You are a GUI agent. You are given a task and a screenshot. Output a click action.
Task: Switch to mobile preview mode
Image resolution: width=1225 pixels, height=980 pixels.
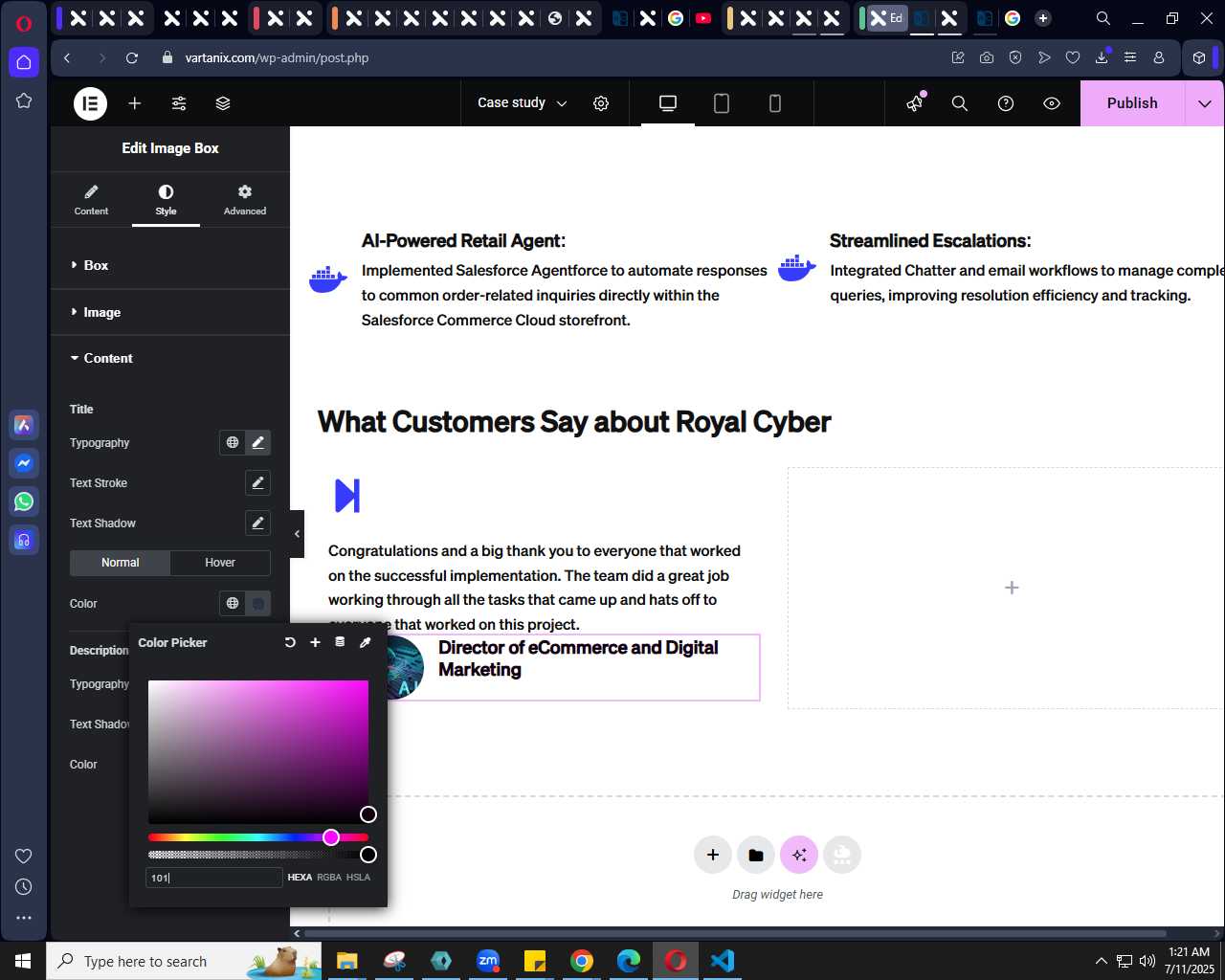[x=775, y=103]
